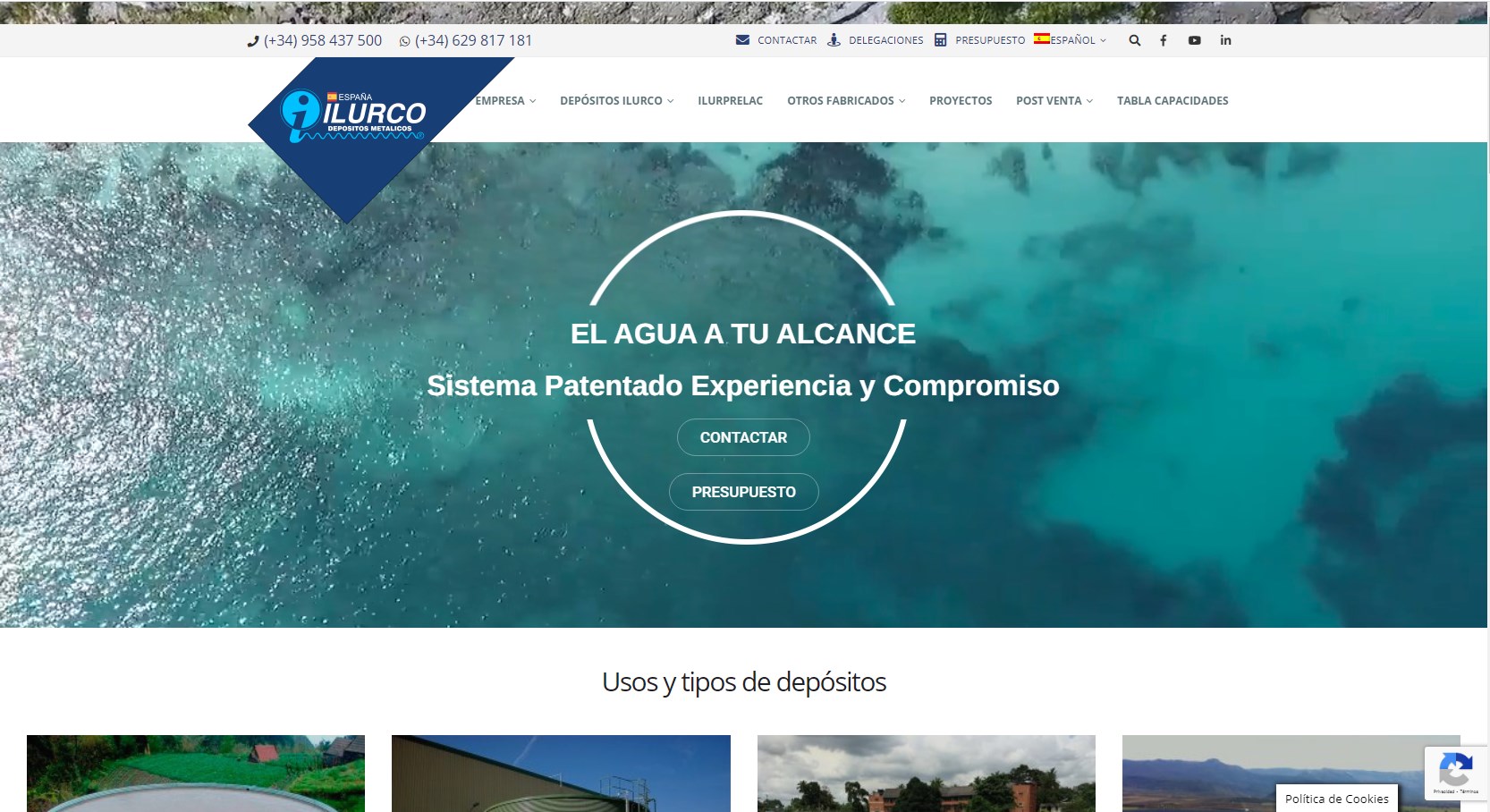Expand the Otros Fabricados menu
Screen dimensions: 1490x812
point(845,101)
